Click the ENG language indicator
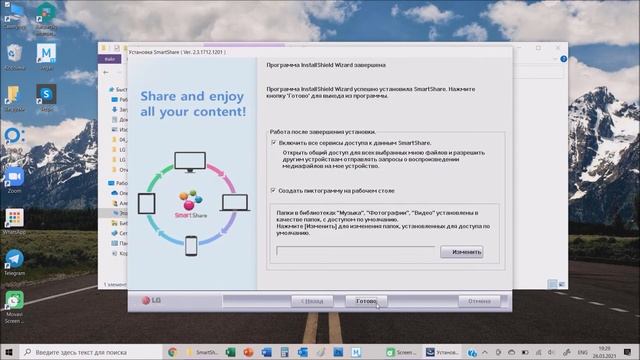Screen dimensions: 640x360 point(582,352)
